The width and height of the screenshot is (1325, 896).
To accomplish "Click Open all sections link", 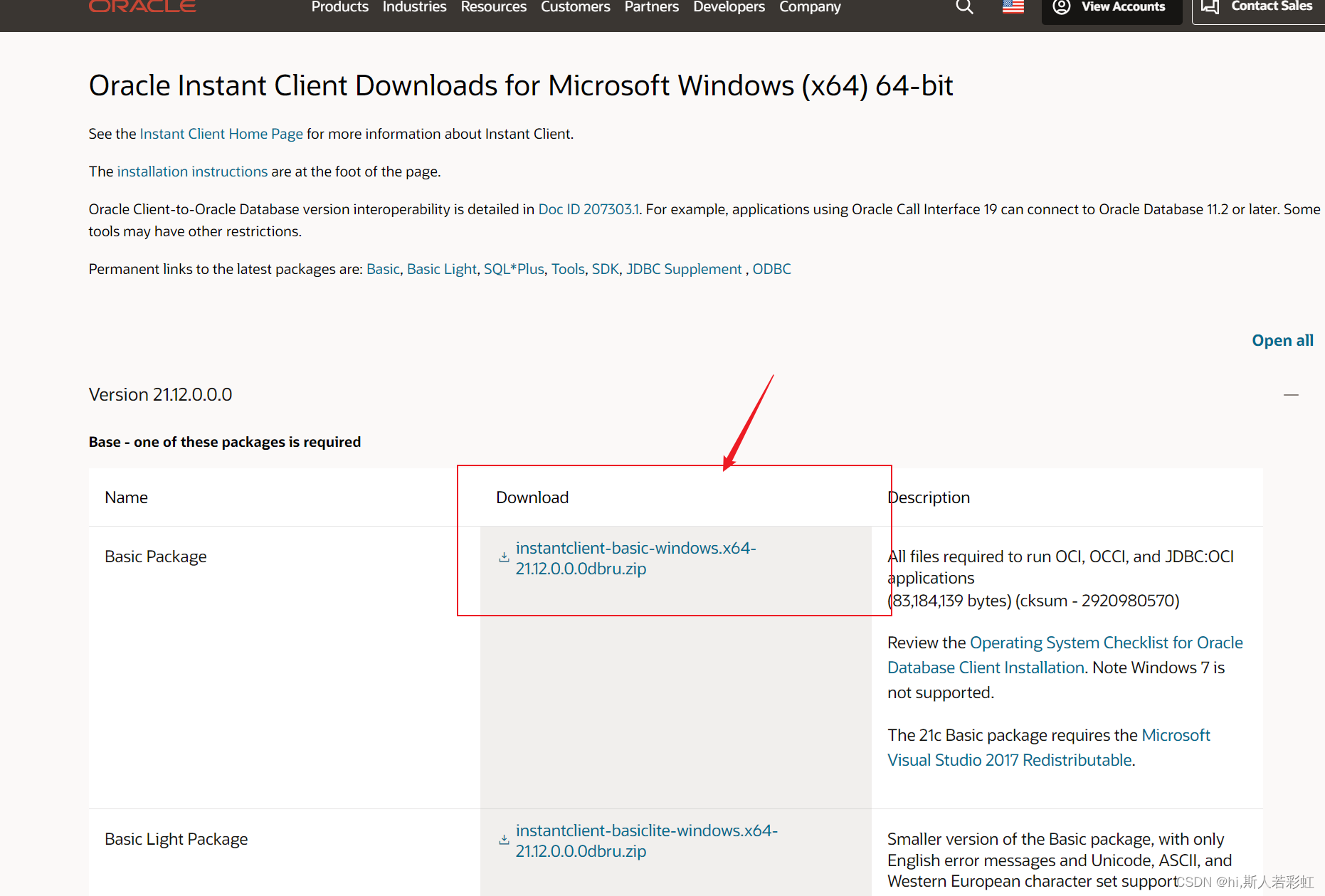I will pyautogui.click(x=1282, y=340).
